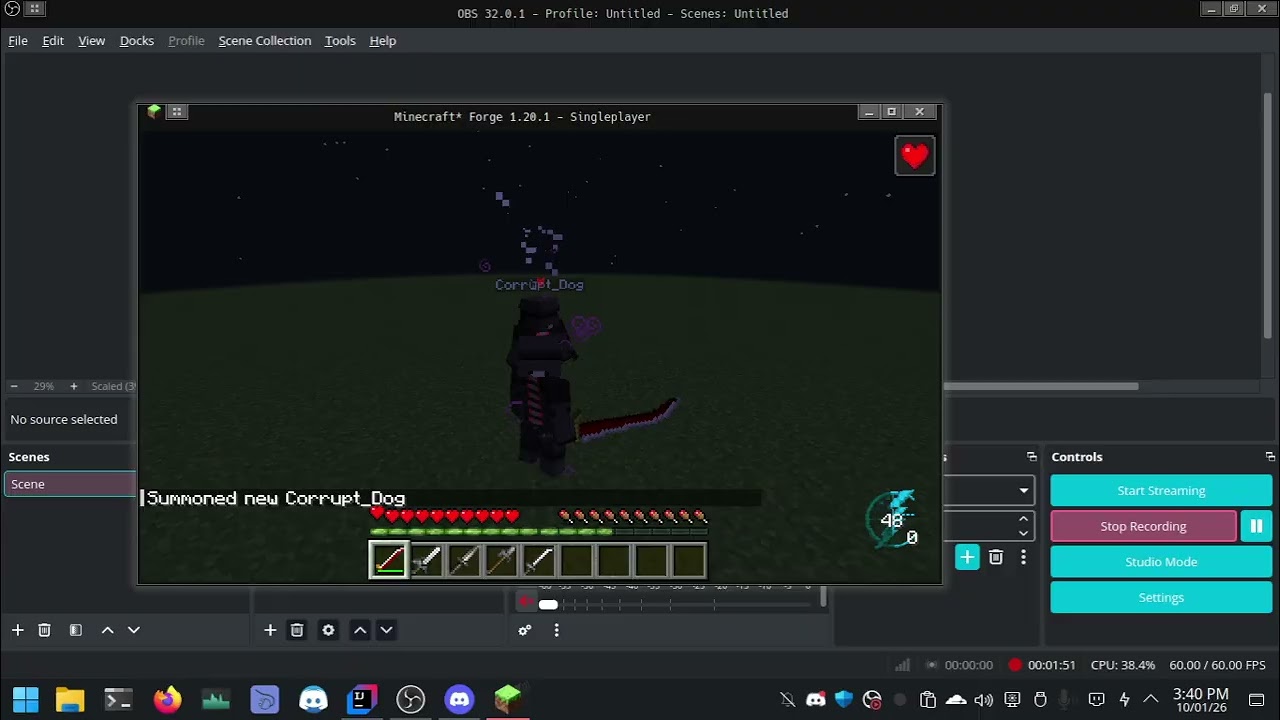Remove the selected scene with trash icon
Image resolution: width=1280 pixels, height=720 pixels.
pyautogui.click(x=44, y=630)
